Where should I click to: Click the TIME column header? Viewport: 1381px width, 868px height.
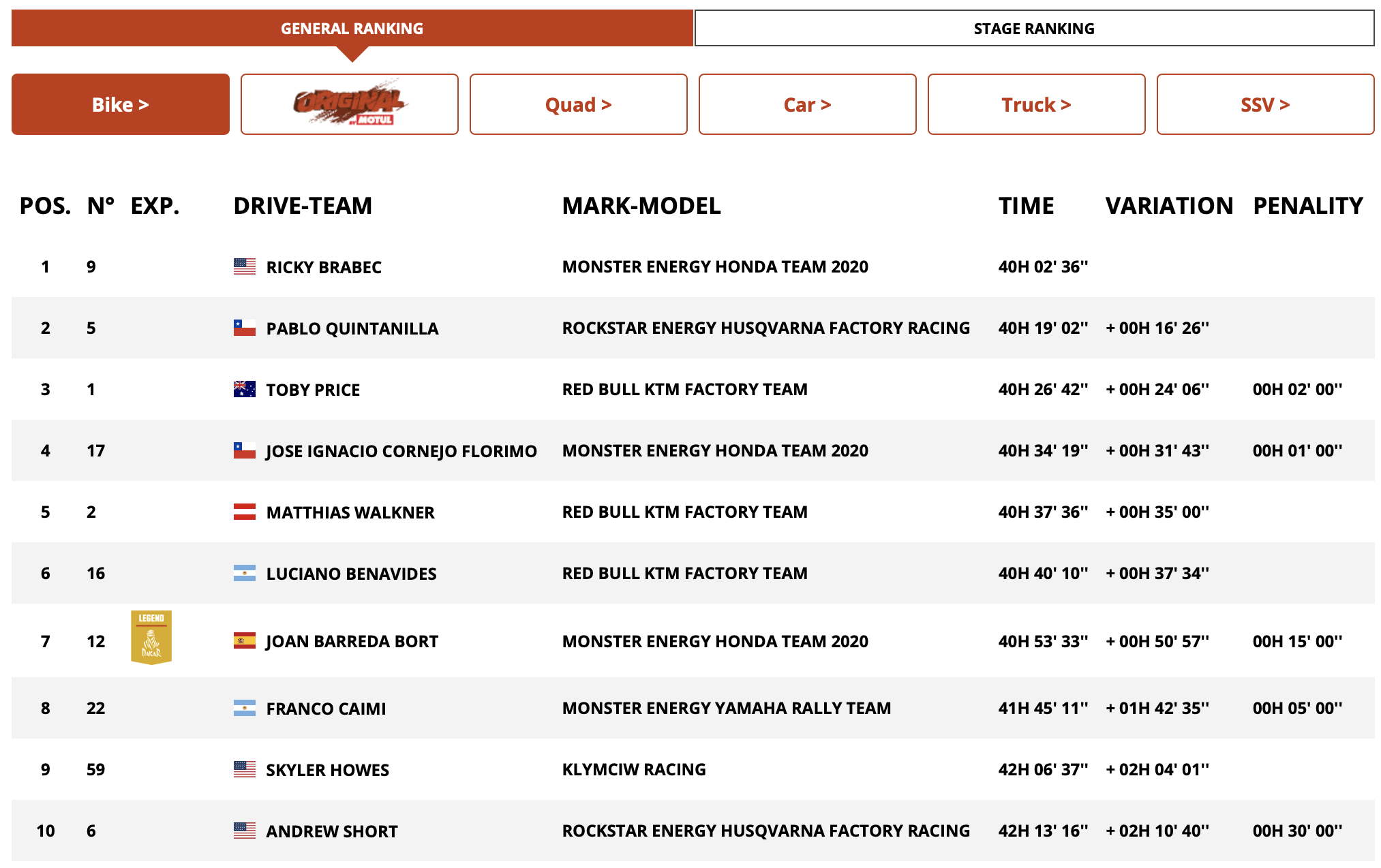1027,206
